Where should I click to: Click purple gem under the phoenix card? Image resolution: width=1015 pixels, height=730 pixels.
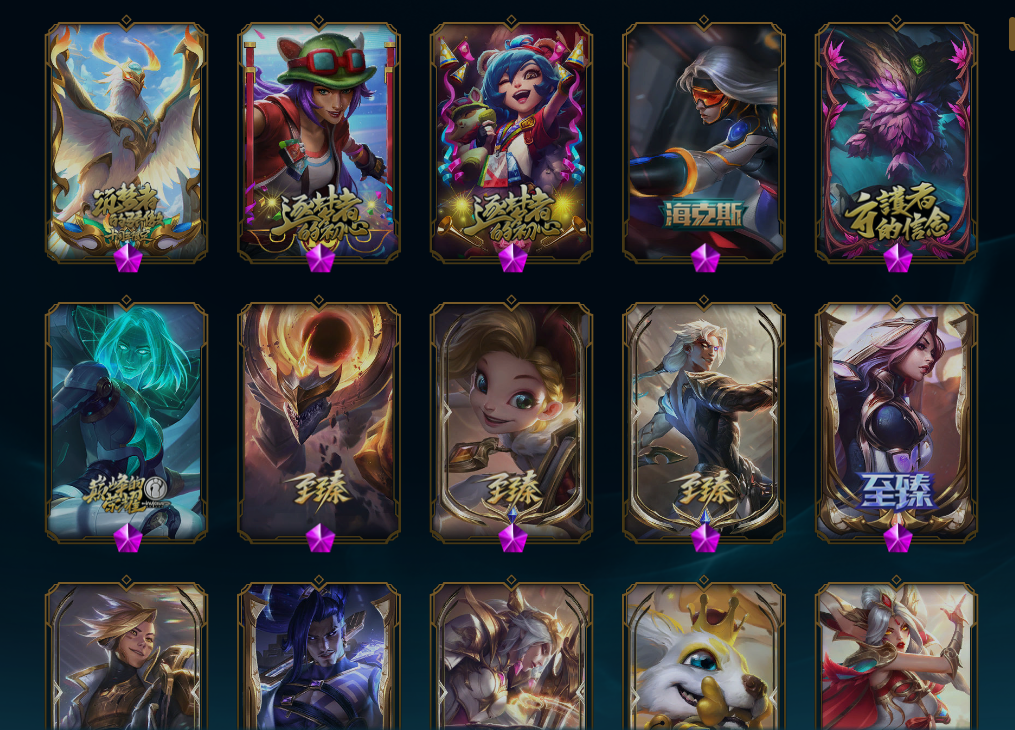(128, 258)
